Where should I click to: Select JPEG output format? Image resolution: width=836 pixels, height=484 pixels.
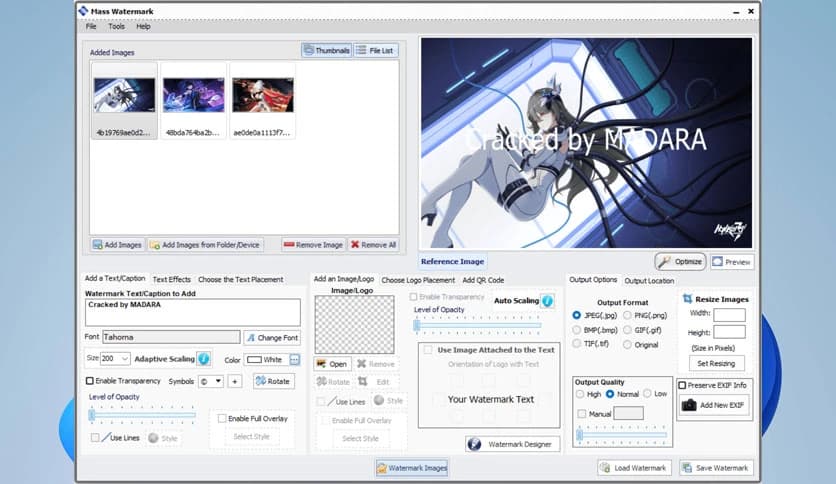click(x=576, y=315)
